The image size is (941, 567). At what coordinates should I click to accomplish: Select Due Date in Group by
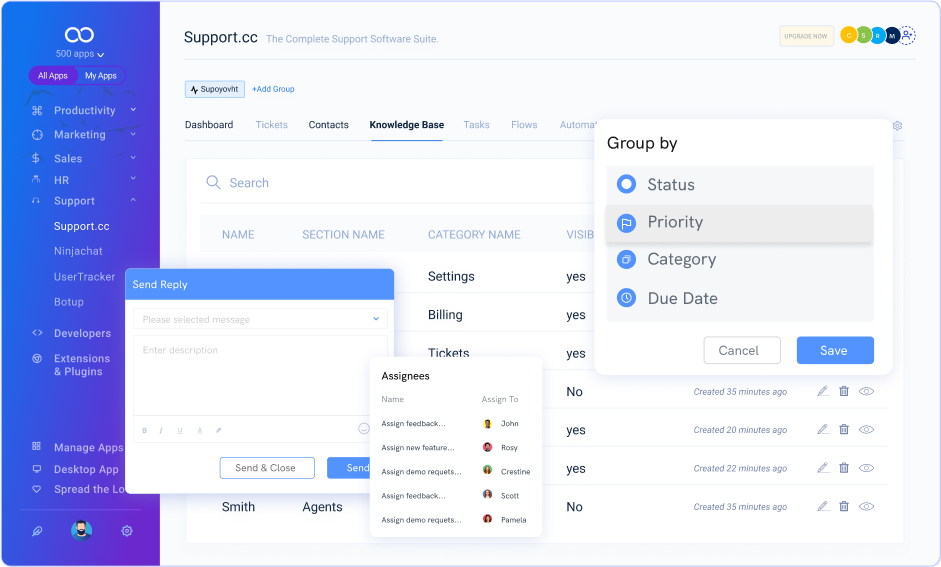click(739, 298)
